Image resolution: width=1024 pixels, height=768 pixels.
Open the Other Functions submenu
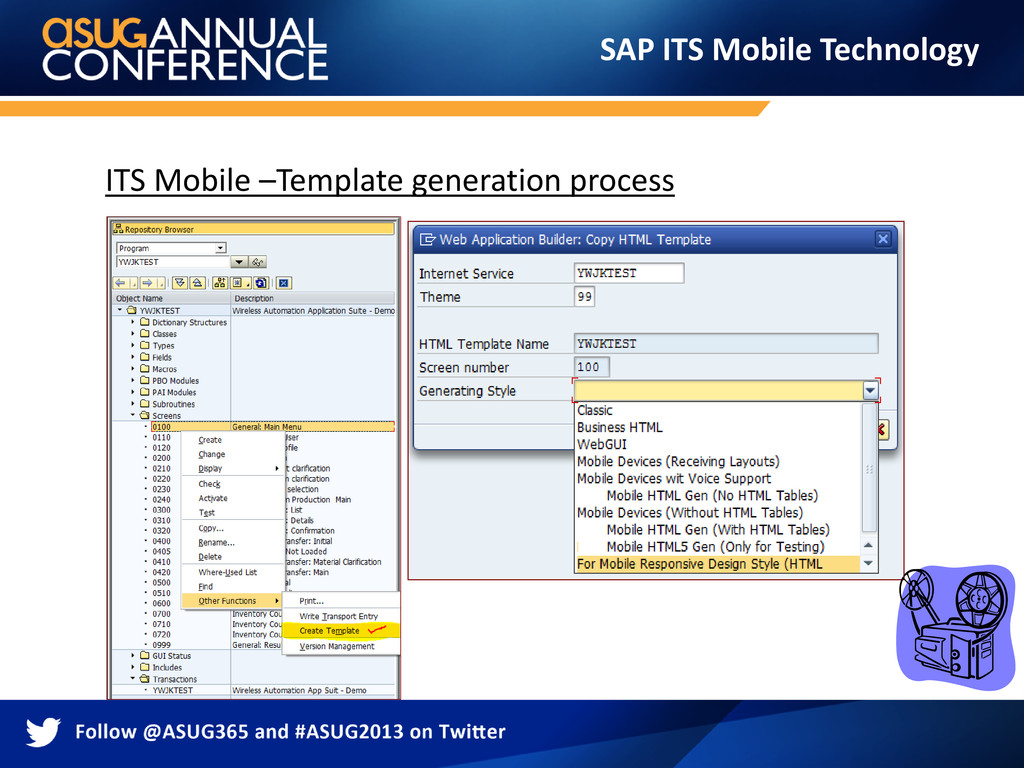pyautogui.click(x=232, y=601)
